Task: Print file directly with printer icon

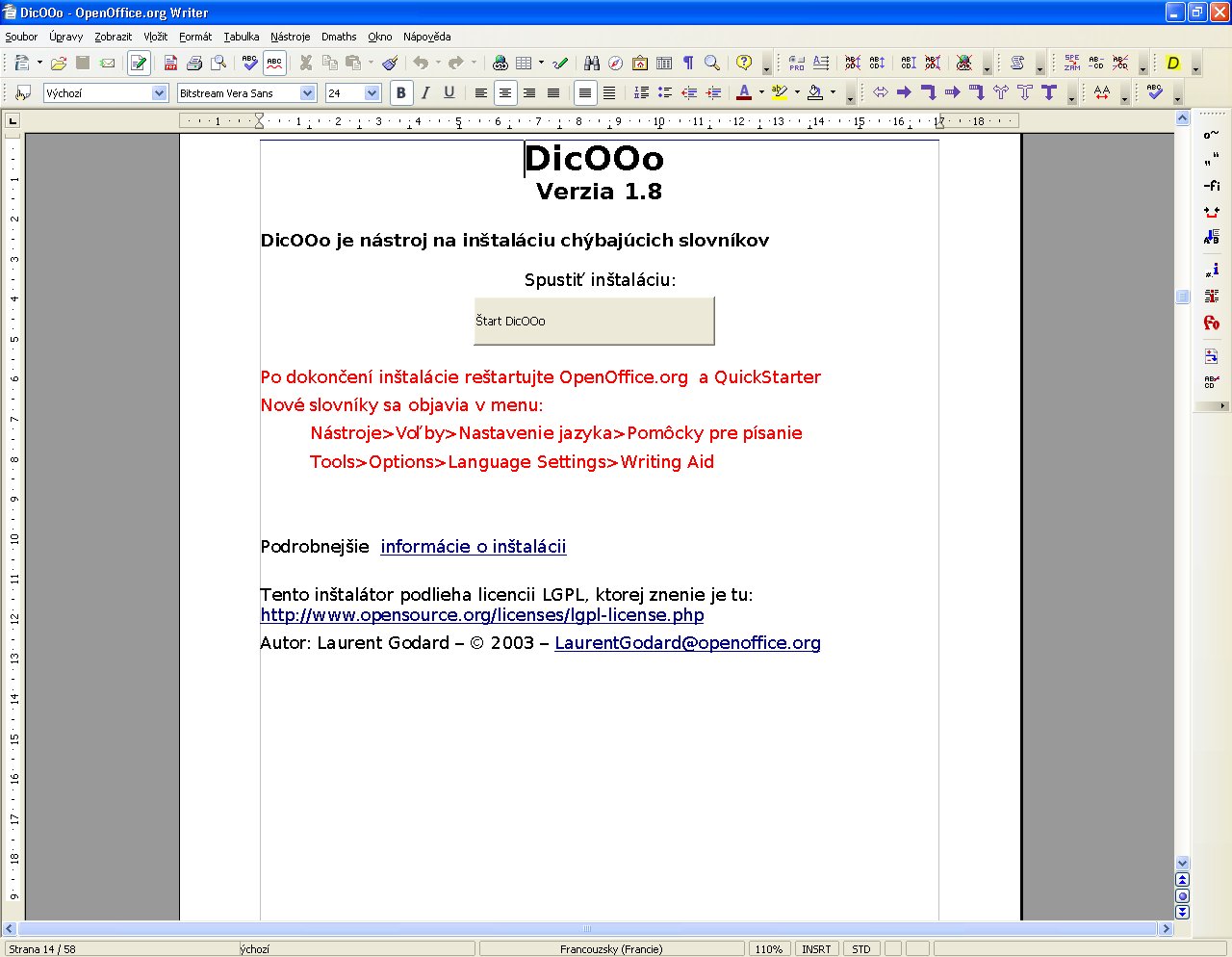Action: click(194, 63)
